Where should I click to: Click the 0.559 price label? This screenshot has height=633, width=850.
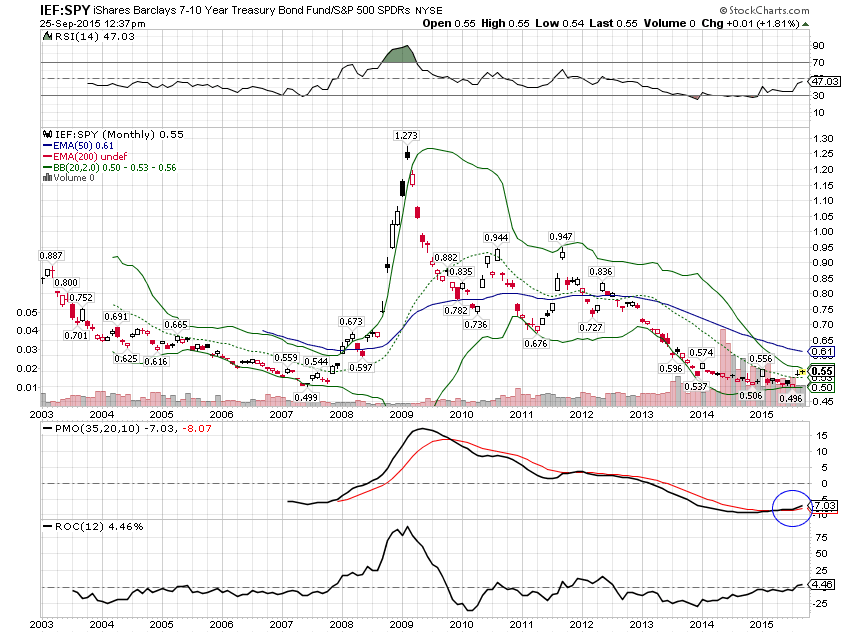(286, 358)
